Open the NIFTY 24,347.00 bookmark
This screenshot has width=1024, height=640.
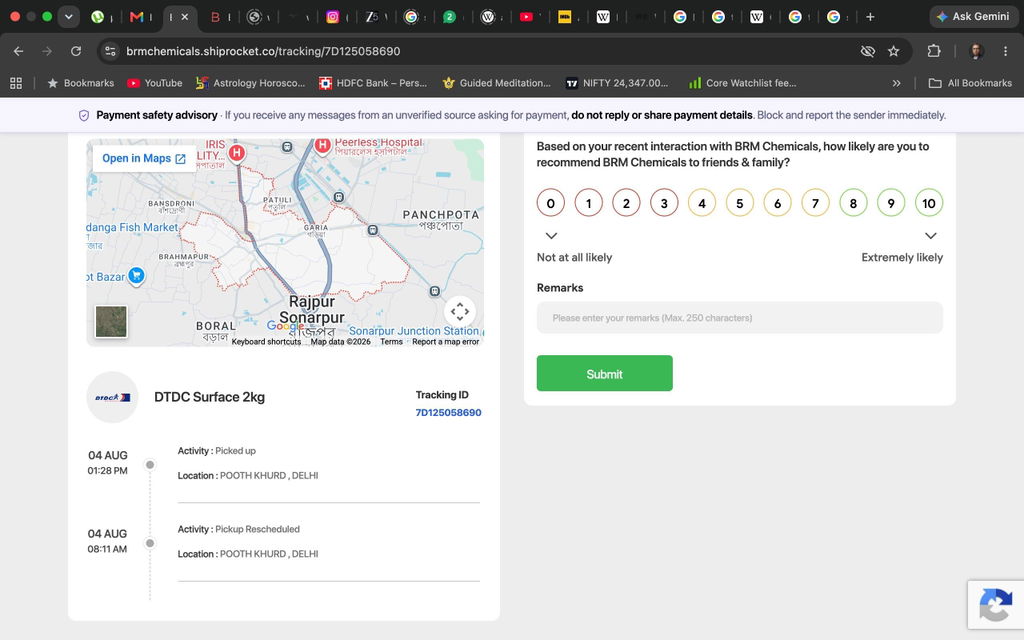point(617,83)
